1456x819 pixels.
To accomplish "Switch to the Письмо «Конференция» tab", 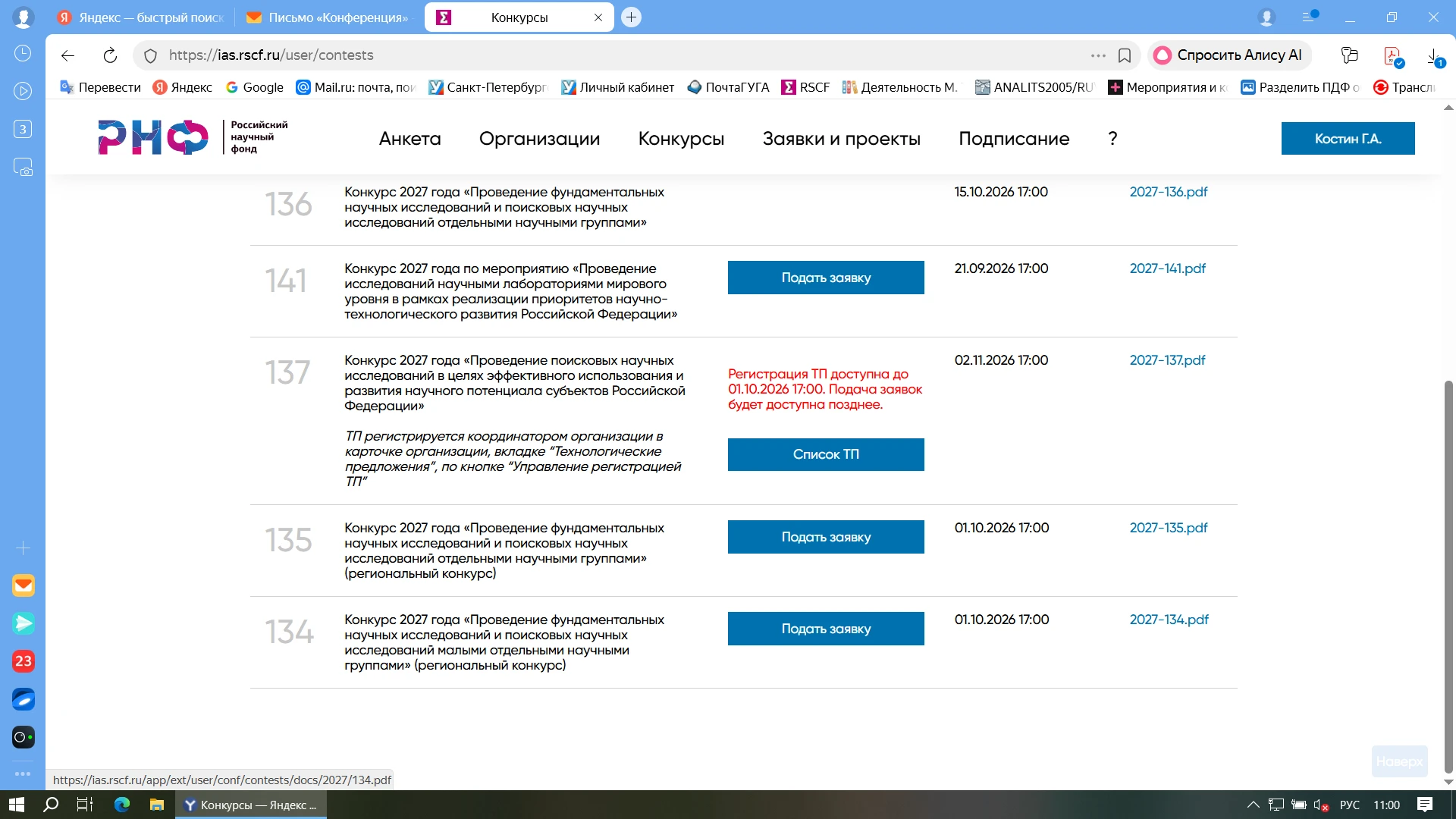I will (x=328, y=17).
